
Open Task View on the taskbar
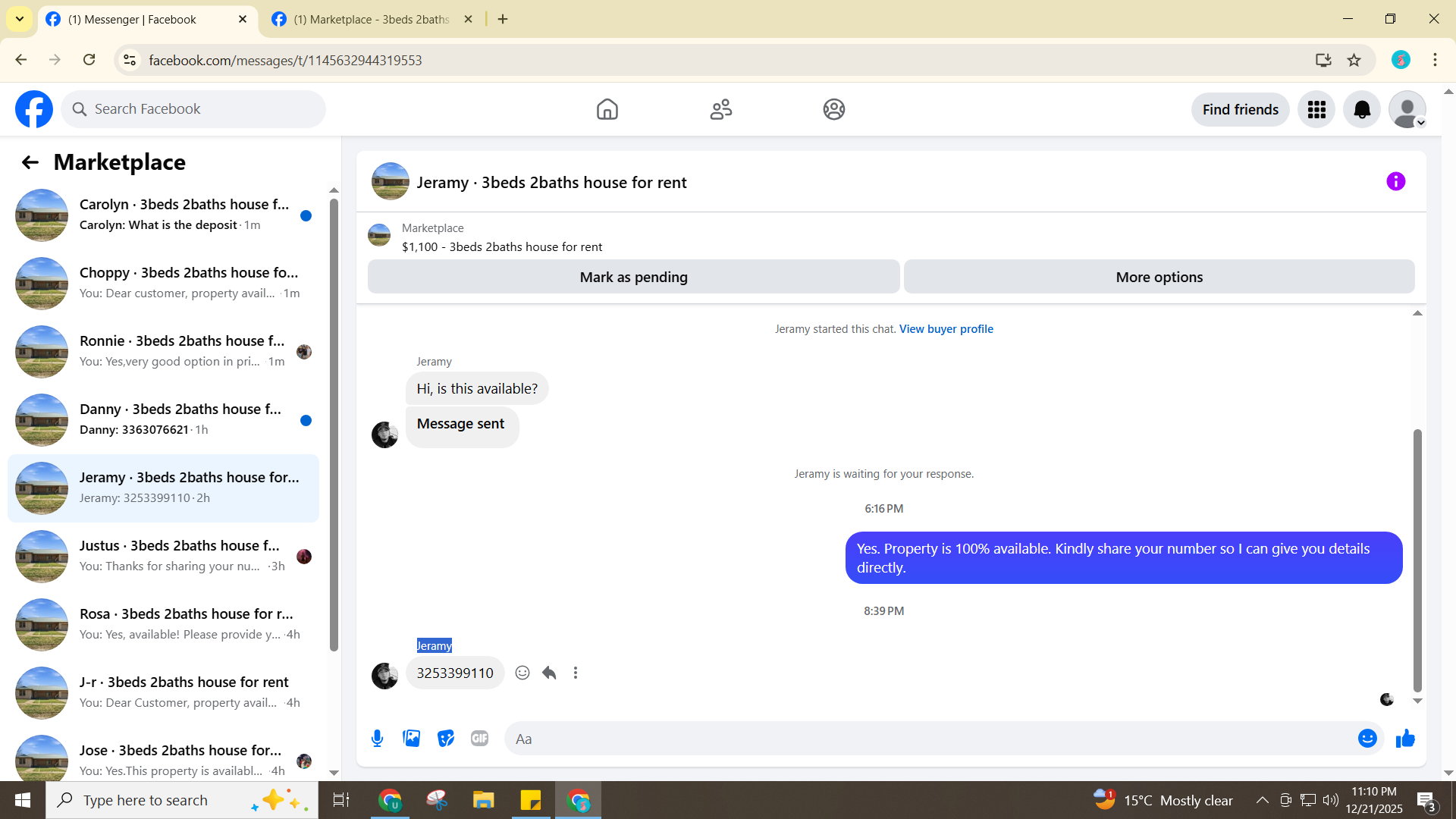[x=341, y=800]
